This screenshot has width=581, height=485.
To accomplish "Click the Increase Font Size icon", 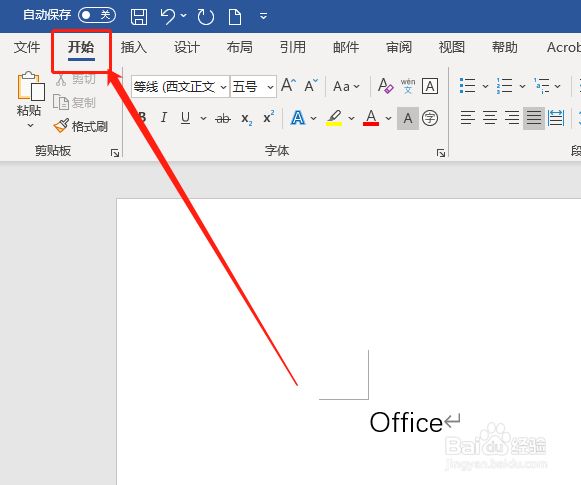I will tap(288, 86).
